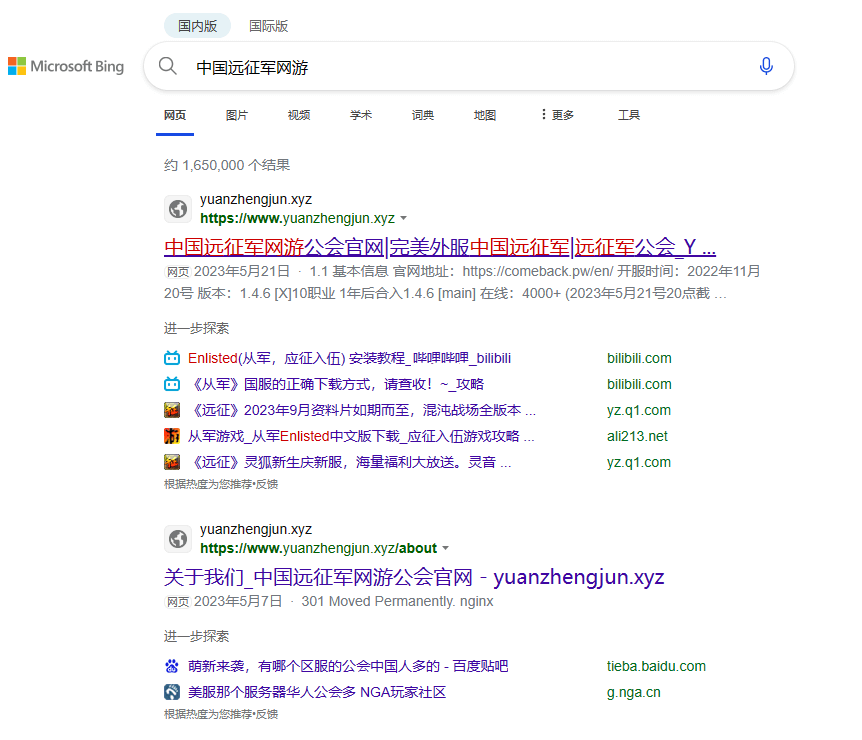Expand the dropdown arrow after first result URL
Viewport: 862px width, 740px height.
(404, 218)
